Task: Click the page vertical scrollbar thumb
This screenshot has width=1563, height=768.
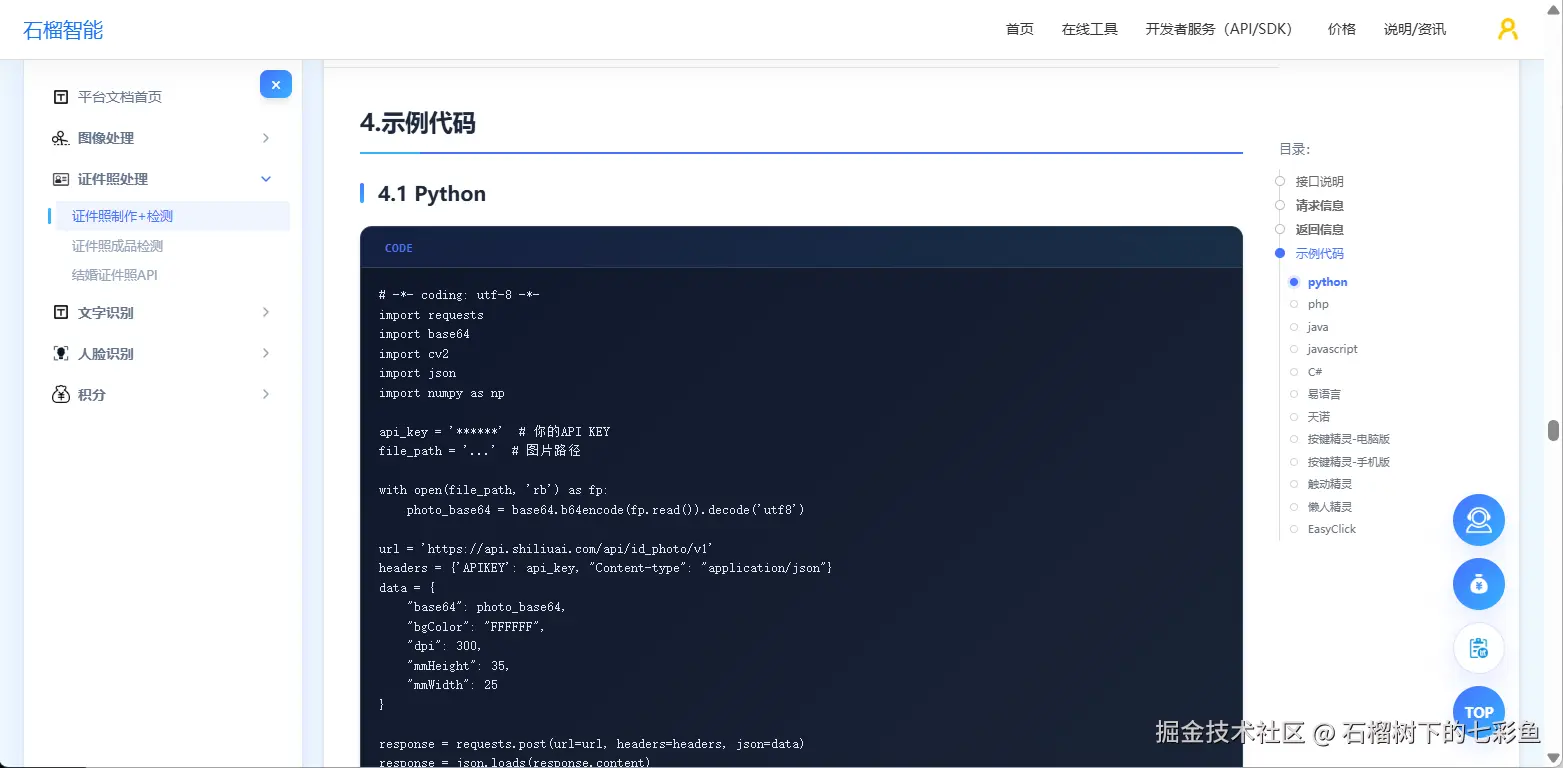Action: 1553,430
